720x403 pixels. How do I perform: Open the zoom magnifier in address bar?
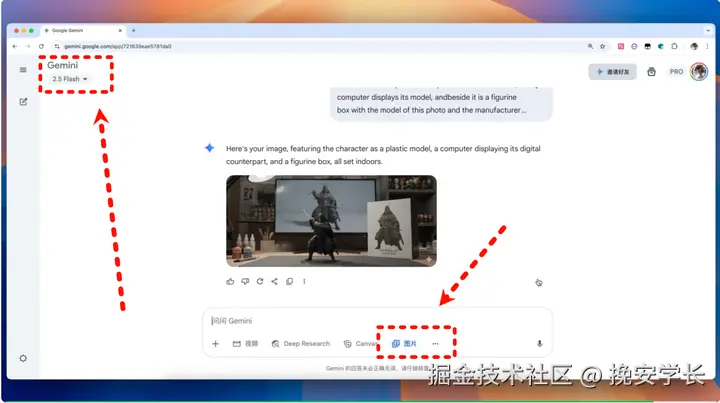pos(590,46)
